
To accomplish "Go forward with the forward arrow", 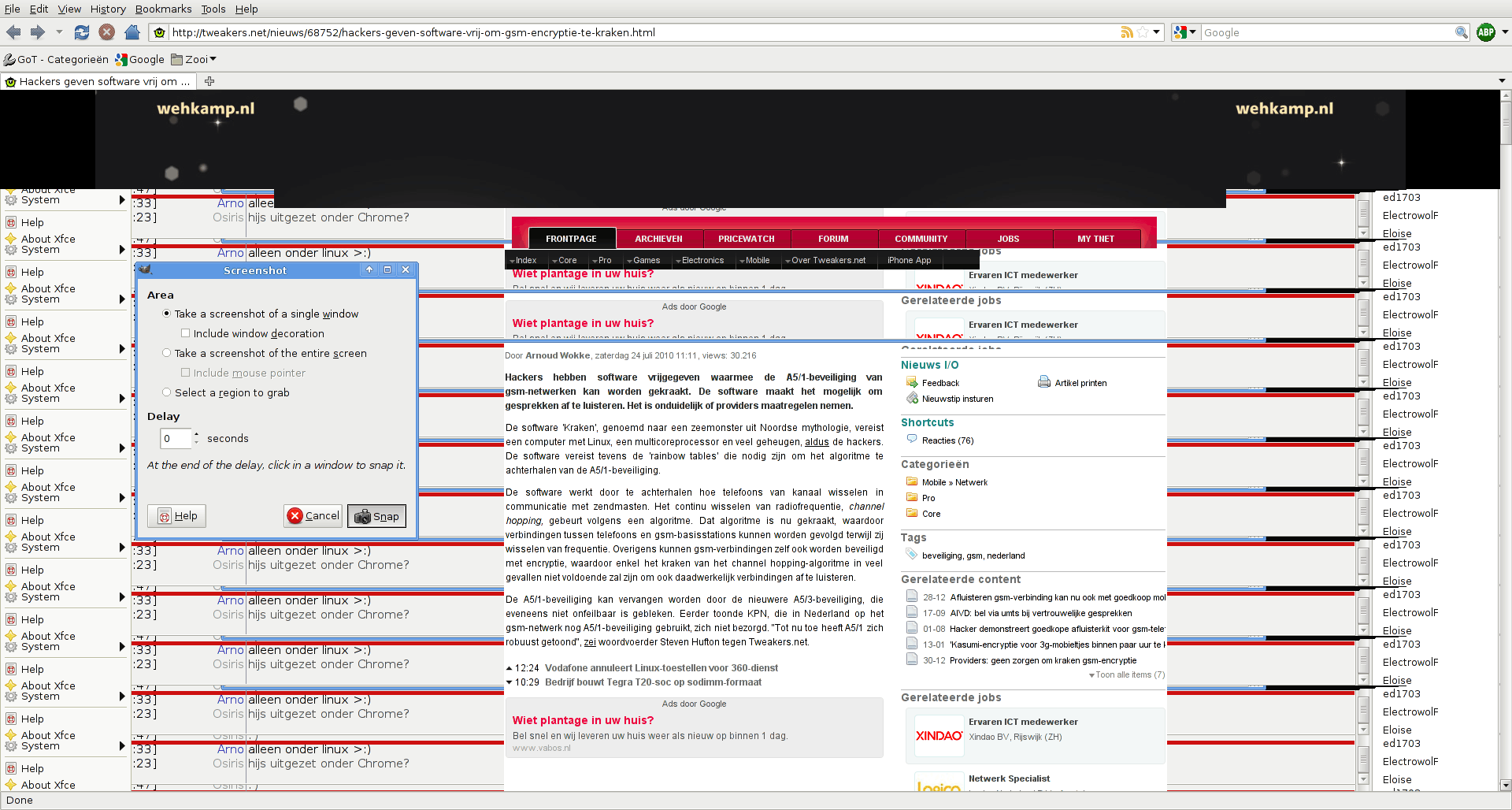I will [x=37, y=32].
